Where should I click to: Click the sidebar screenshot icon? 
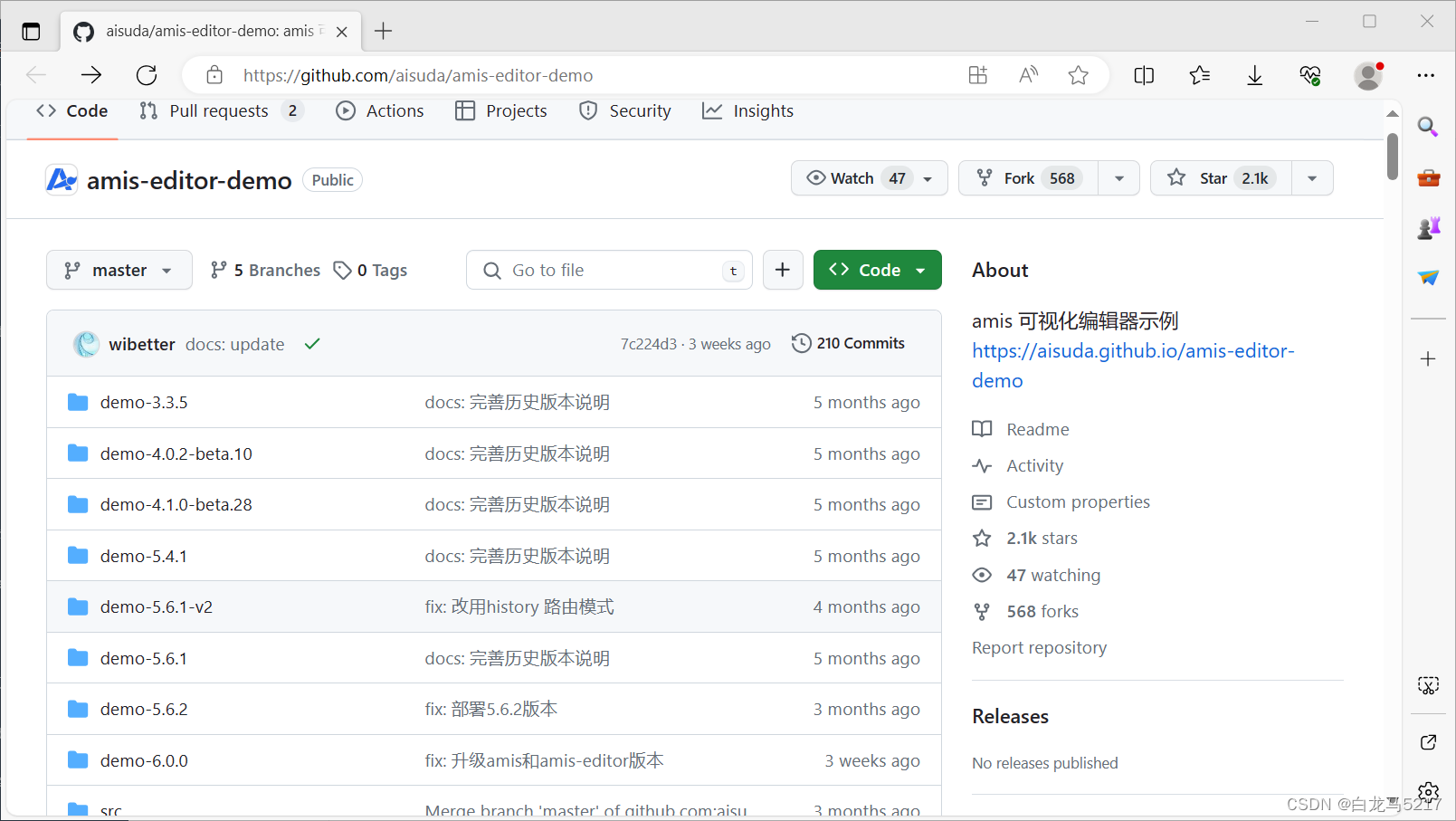tap(1428, 685)
